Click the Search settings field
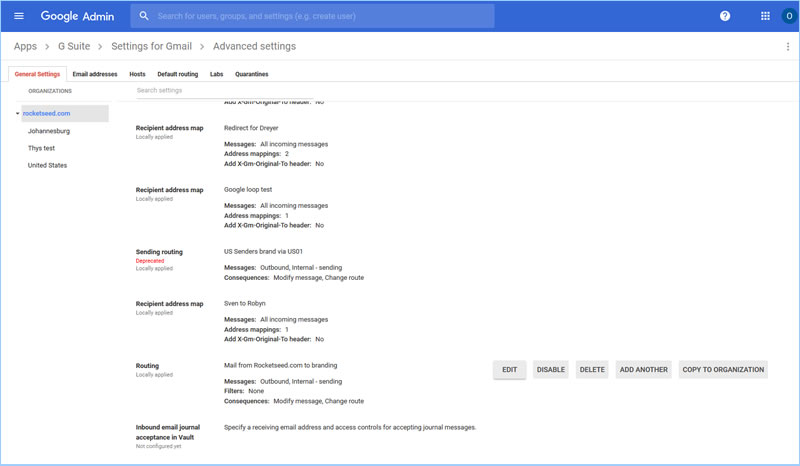 pyautogui.click(x=224, y=90)
